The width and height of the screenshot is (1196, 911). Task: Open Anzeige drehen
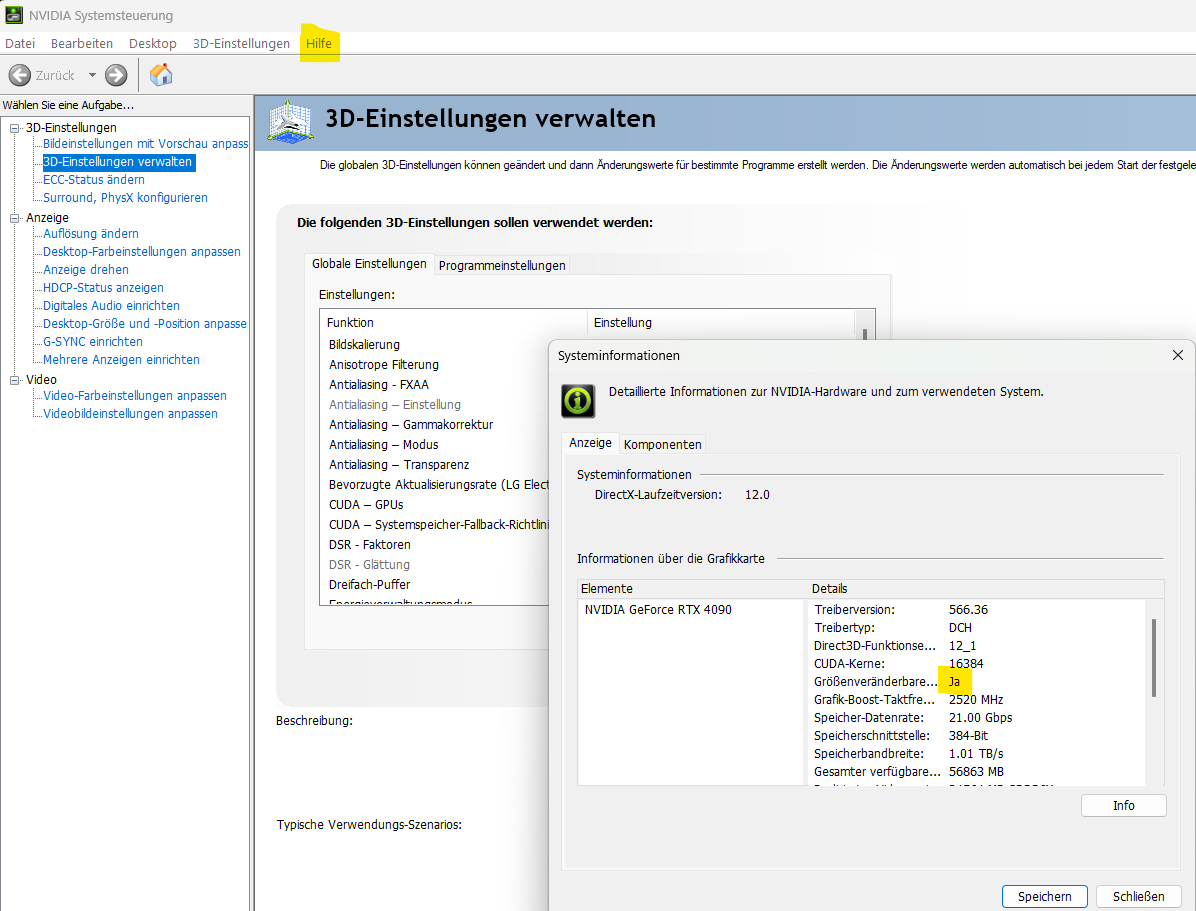tap(85, 269)
